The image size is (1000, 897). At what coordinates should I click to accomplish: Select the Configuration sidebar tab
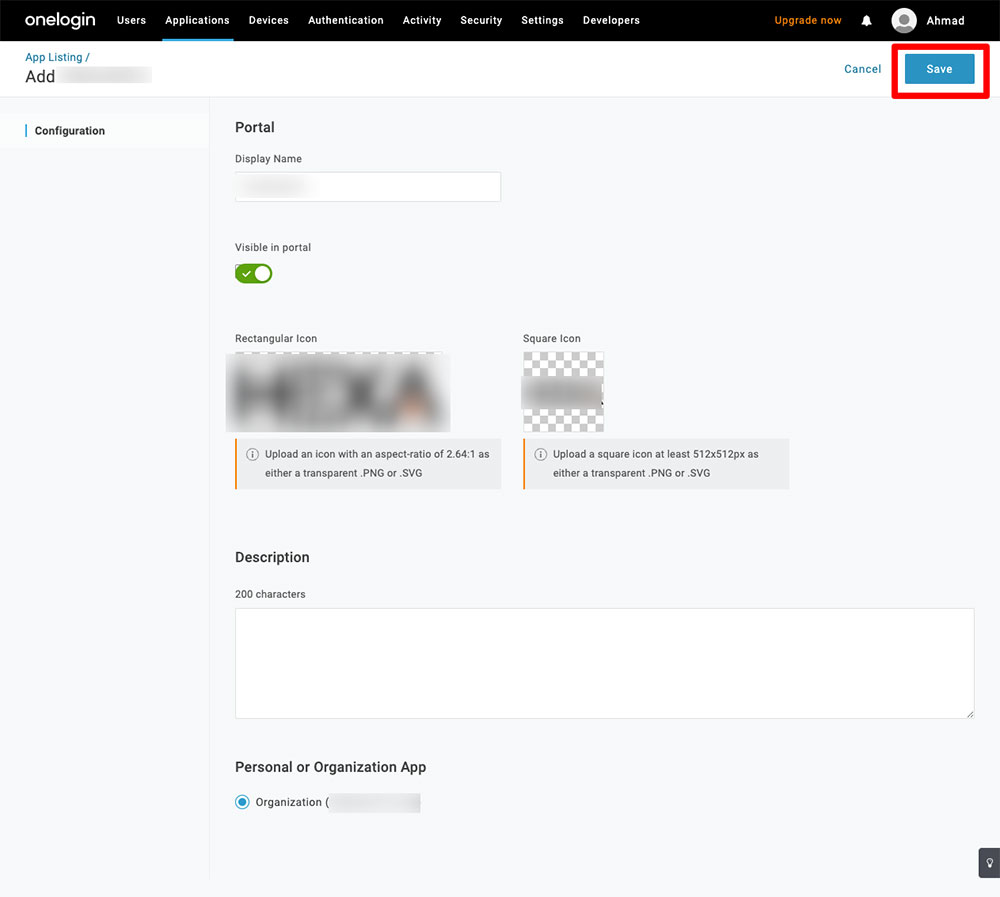pyautogui.click(x=70, y=131)
